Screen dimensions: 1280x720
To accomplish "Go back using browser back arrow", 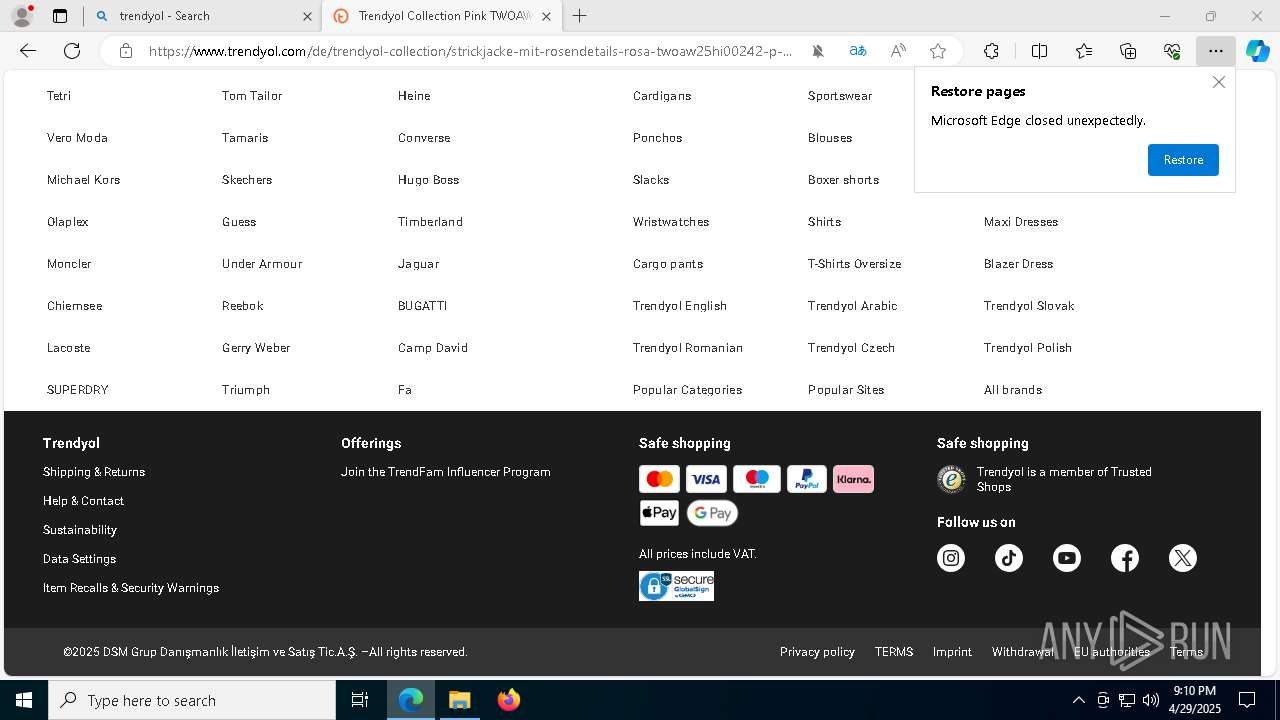I will pyautogui.click(x=28, y=51).
